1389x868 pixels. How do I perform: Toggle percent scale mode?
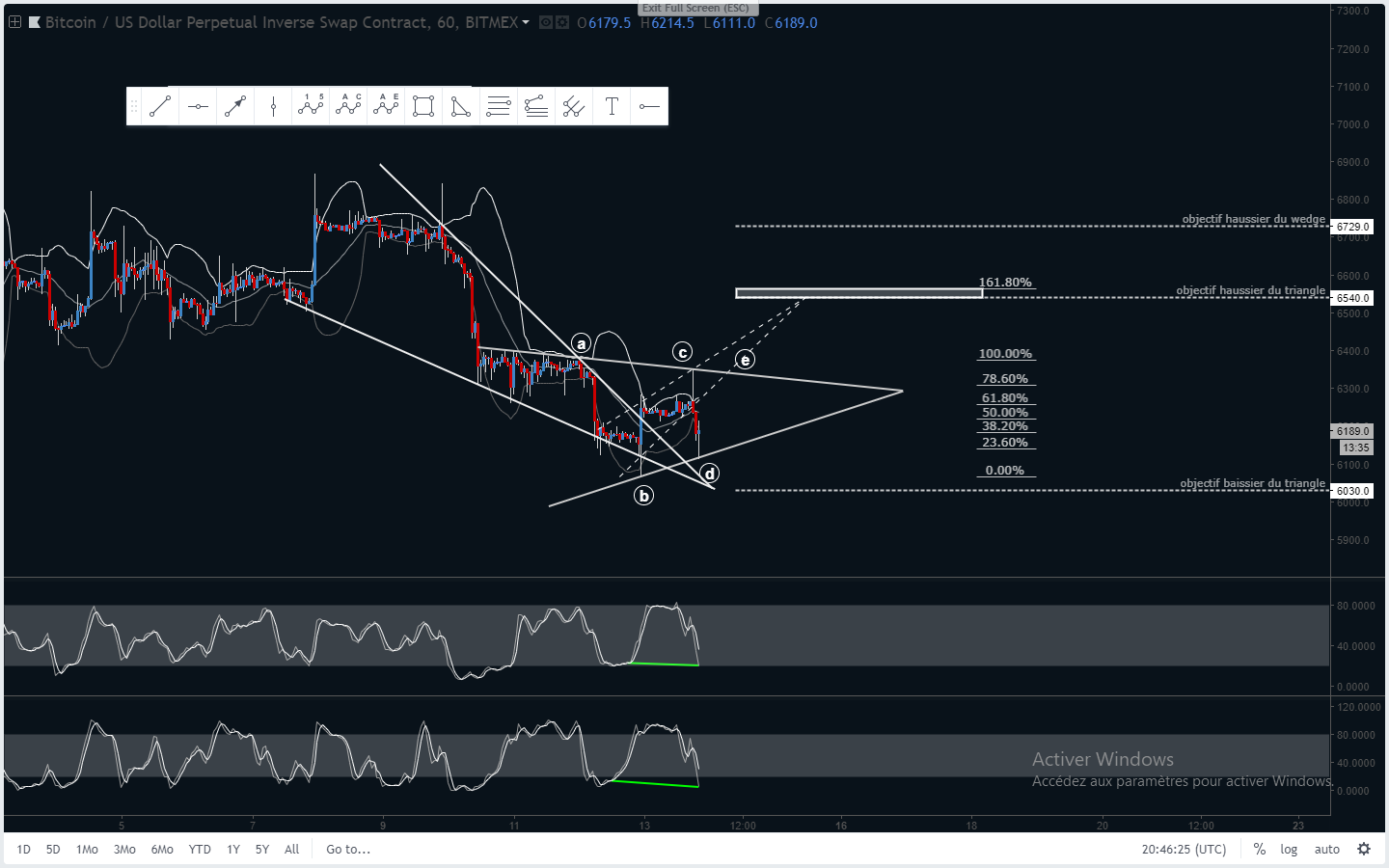(x=1260, y=849)
